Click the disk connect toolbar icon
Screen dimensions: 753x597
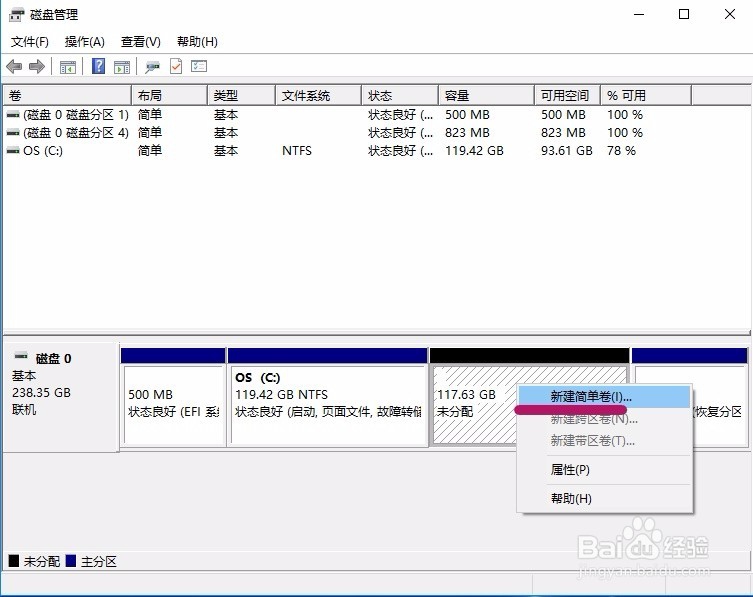[x=152, y=67]
